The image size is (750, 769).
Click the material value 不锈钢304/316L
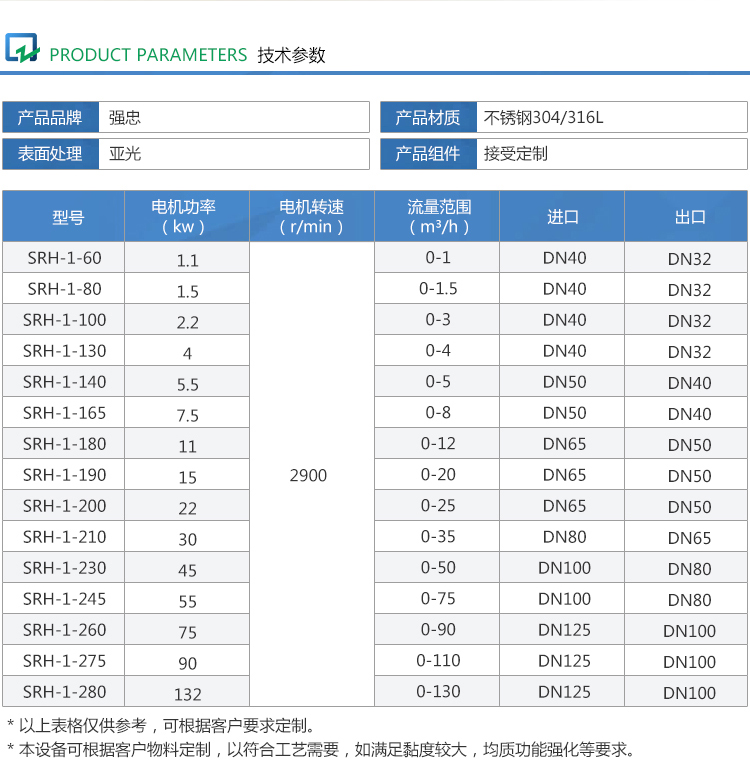pos(543,118)
